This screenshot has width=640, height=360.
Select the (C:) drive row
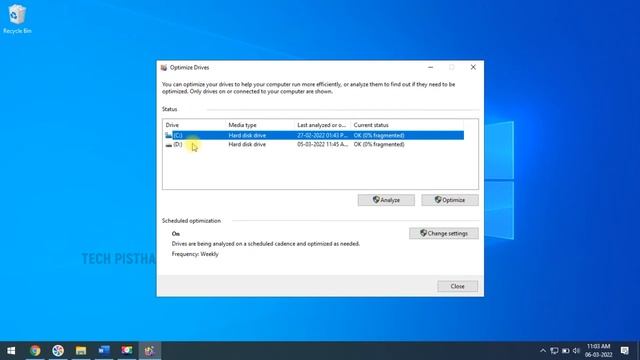[313, 135]
